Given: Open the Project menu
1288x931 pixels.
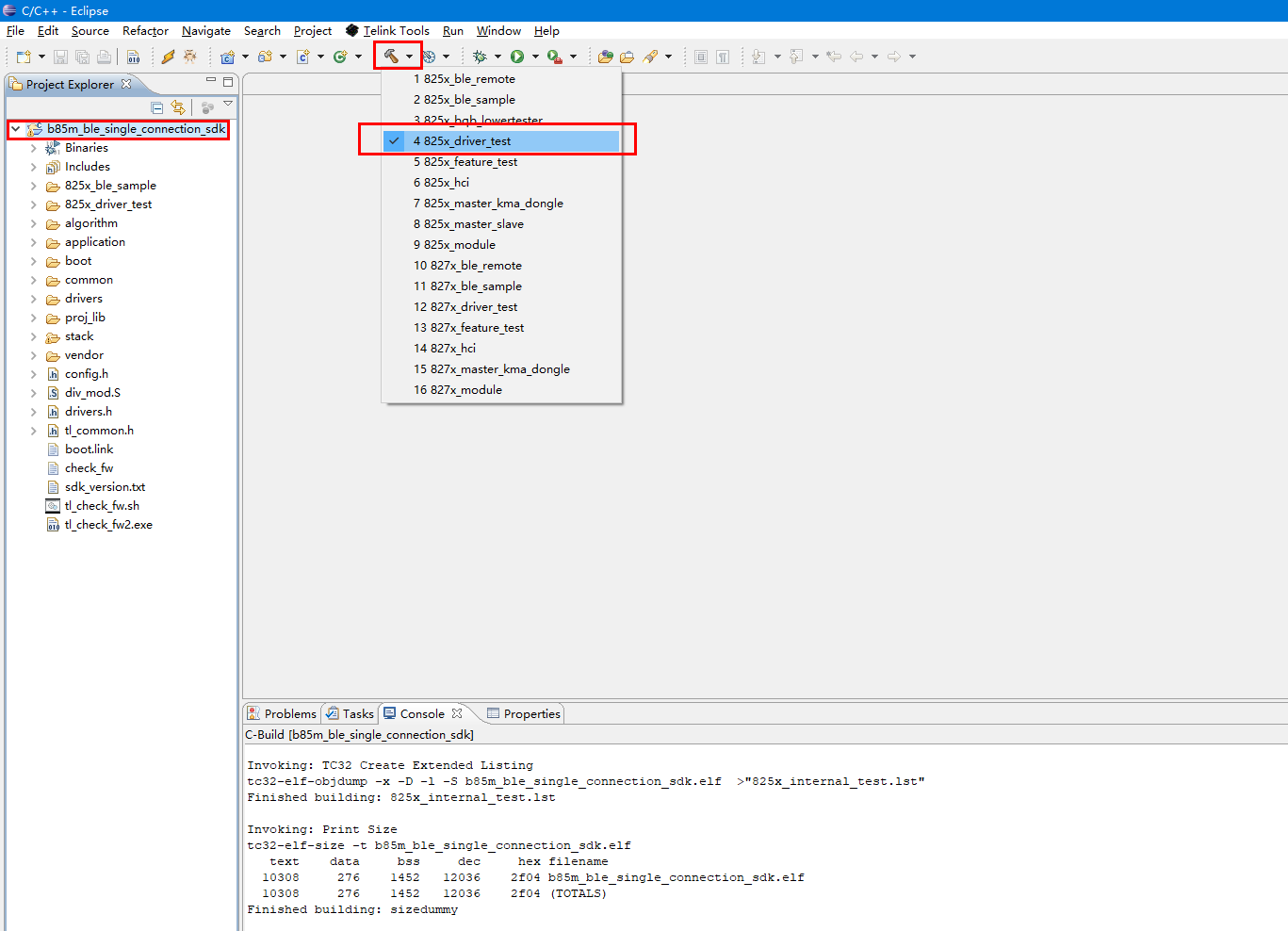Looking at the screenshot, I should click(313, 31).
